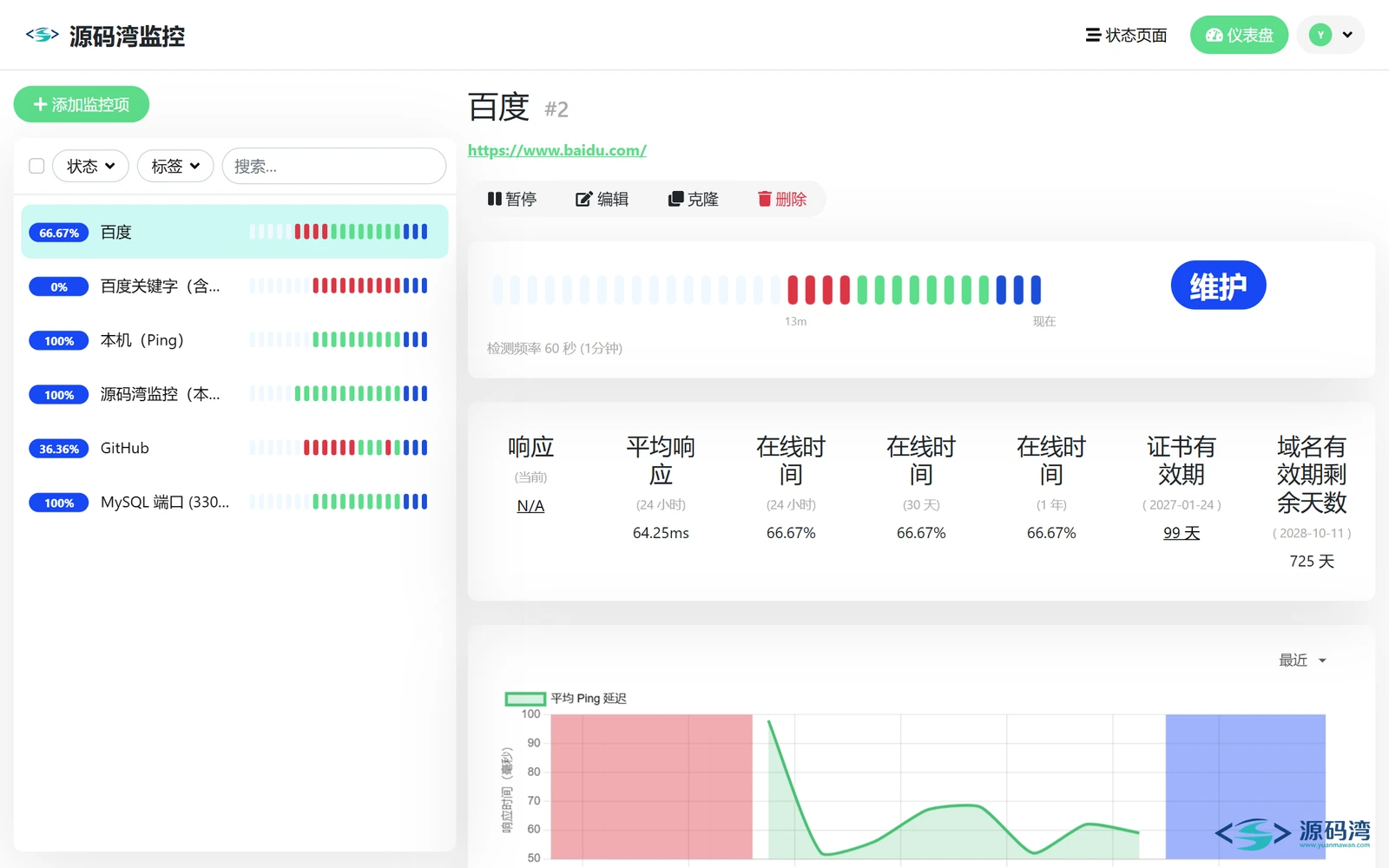Click the 维护 status badge
Screen dimensions: 1389x868
1218,285
